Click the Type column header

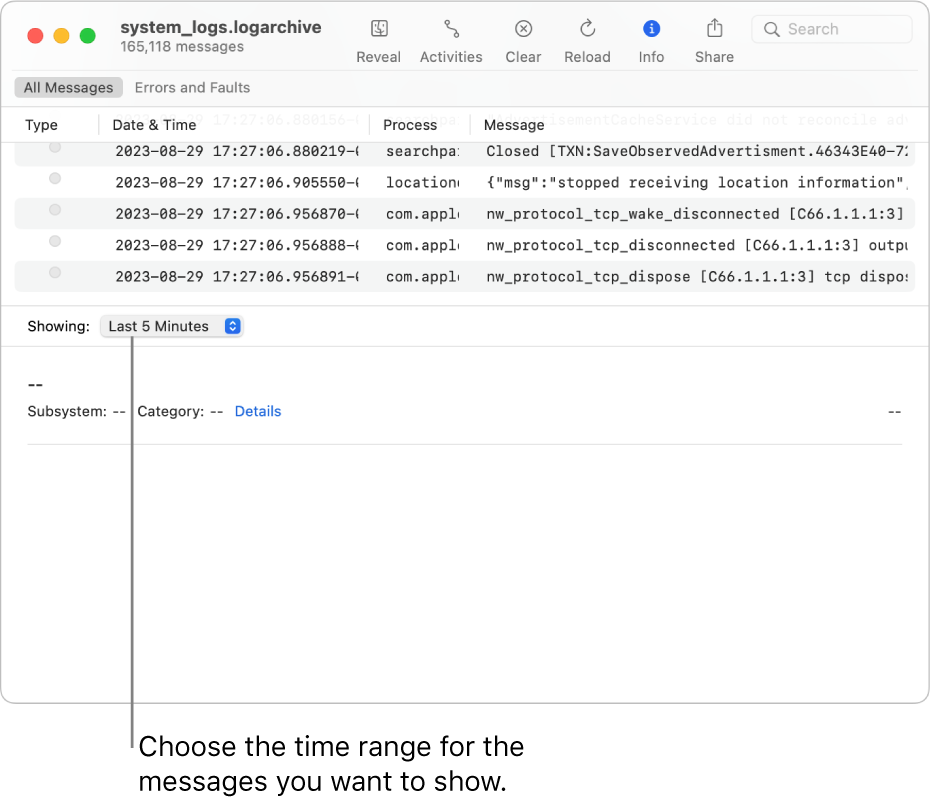pos(41,125)
